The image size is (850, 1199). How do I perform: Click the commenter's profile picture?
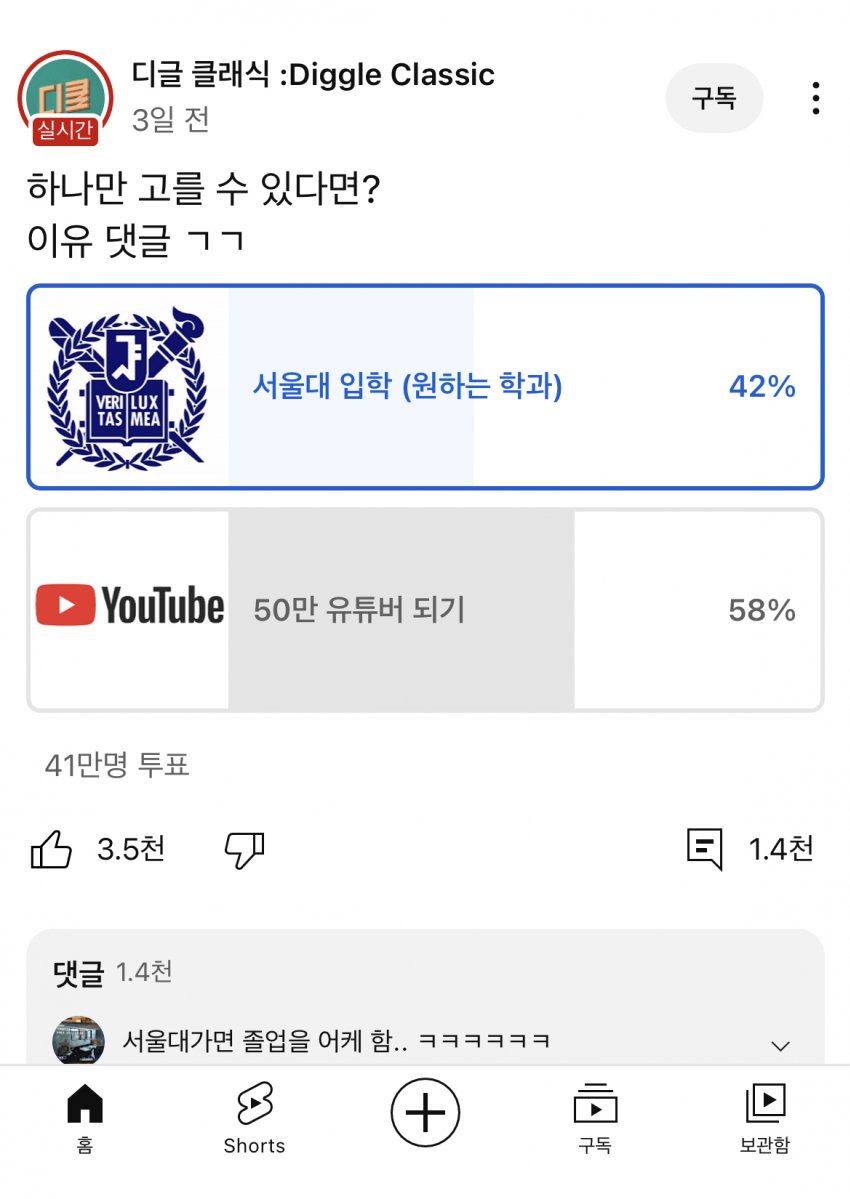point(78,1041)
